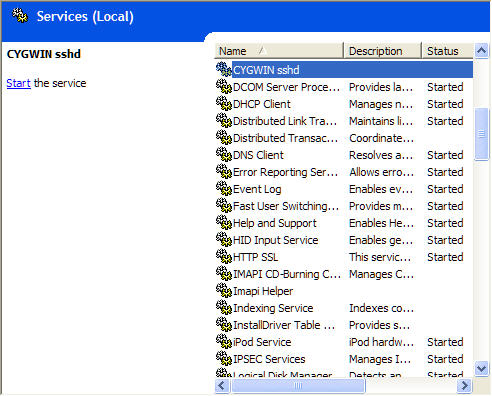The image size is (492, 396).
Task: Start the CYGWIN sshd service via the link
Action: [18, 83]
